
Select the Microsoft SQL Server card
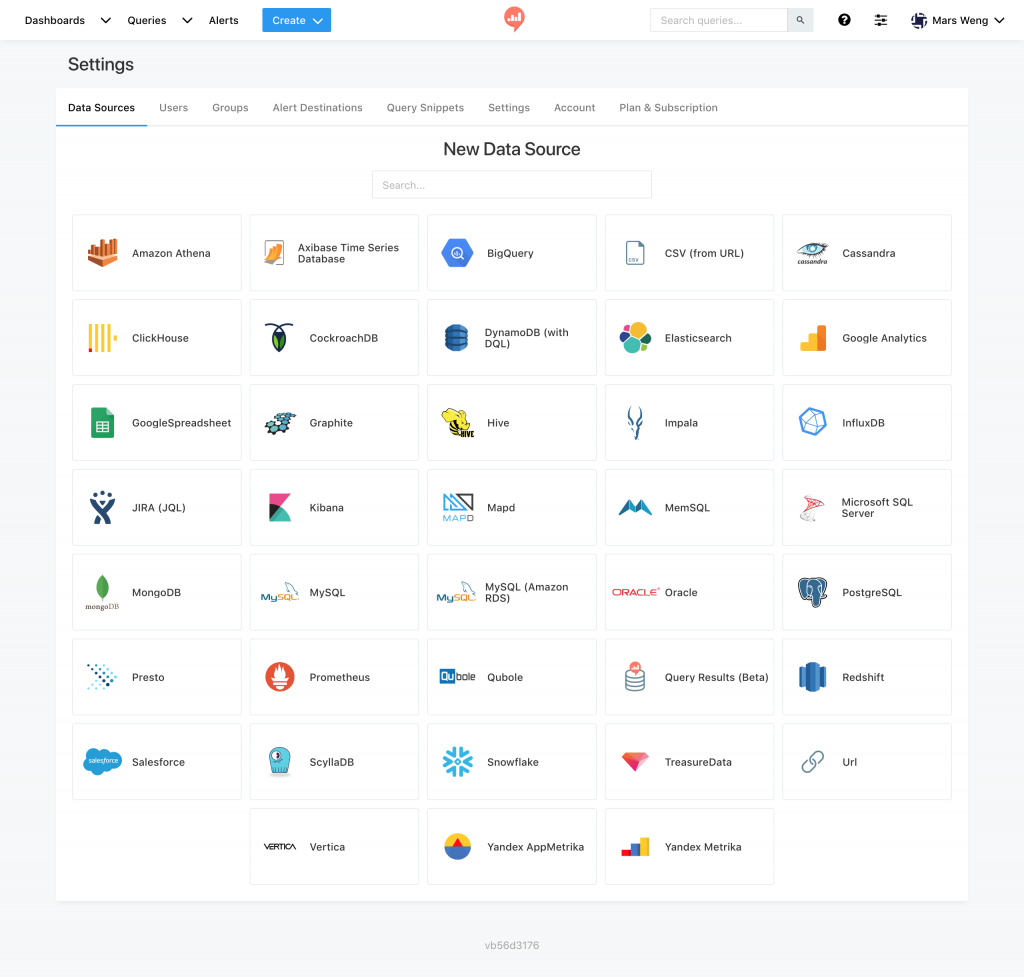coord(867,507)
